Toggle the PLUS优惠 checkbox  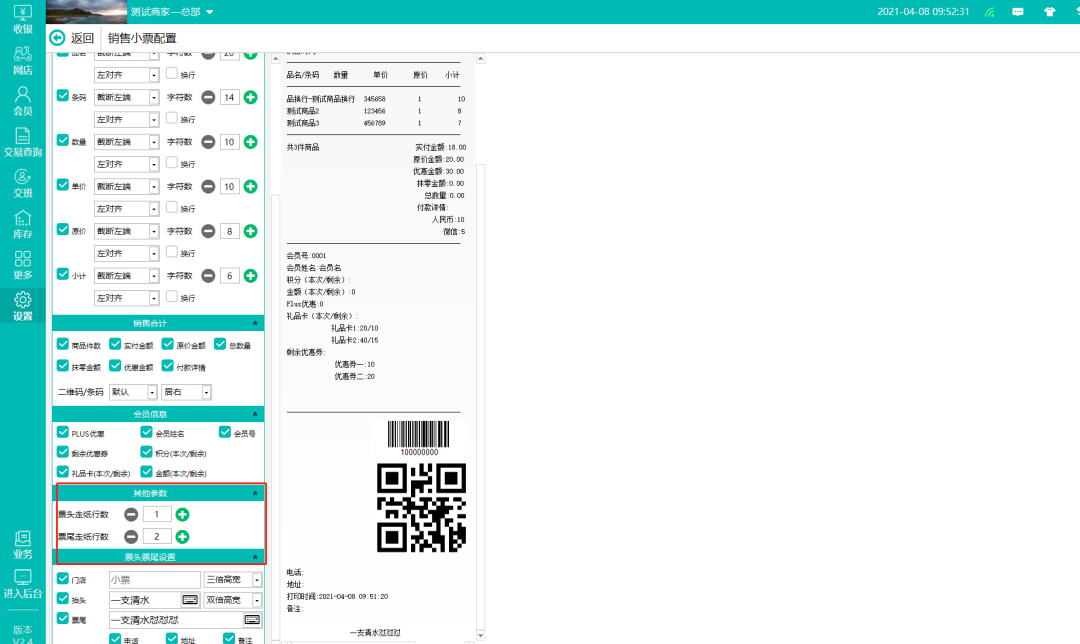pyautogui.click(x=63, y=433)
